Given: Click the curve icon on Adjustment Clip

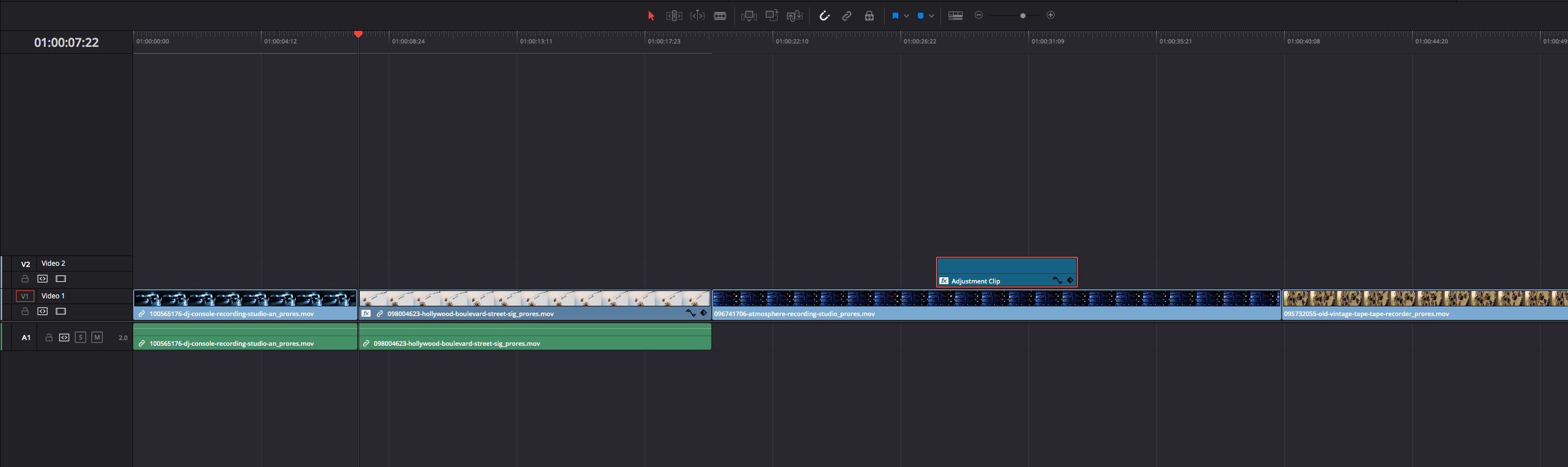Looking at the screenshot, I should click(x=1058, y=281).
